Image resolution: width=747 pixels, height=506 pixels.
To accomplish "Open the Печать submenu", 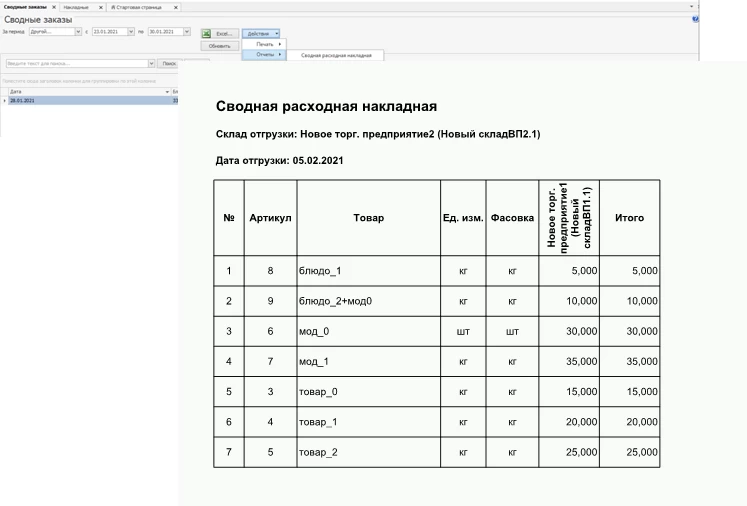I will [x=264, y=44].
